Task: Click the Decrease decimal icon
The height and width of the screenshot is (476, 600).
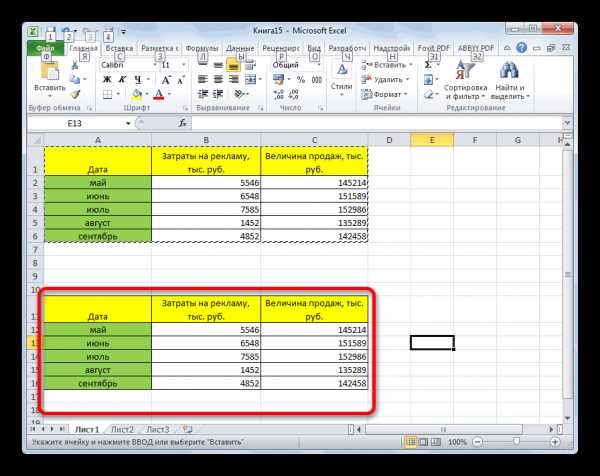Action: (293, 94)
